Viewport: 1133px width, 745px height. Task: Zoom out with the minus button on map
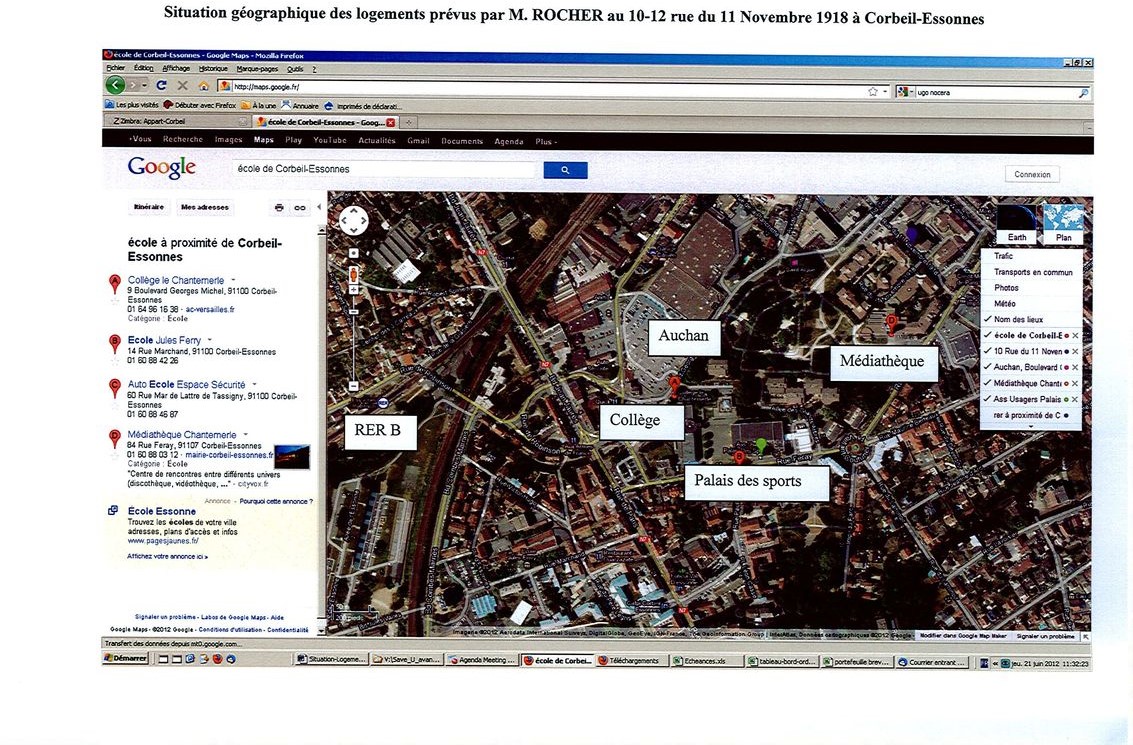pyautogui.click(x=353, y=386)
